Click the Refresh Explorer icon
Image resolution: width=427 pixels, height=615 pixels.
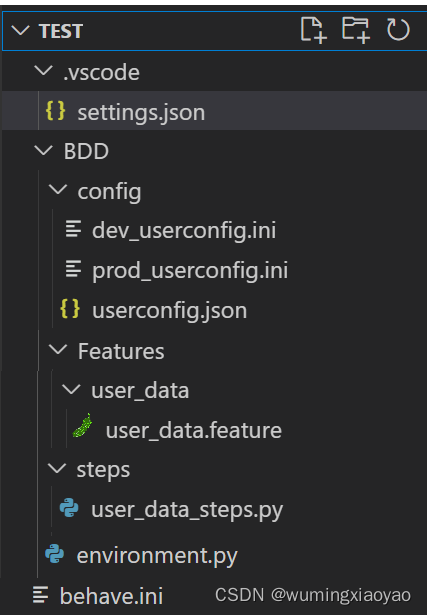coord(398,30)
